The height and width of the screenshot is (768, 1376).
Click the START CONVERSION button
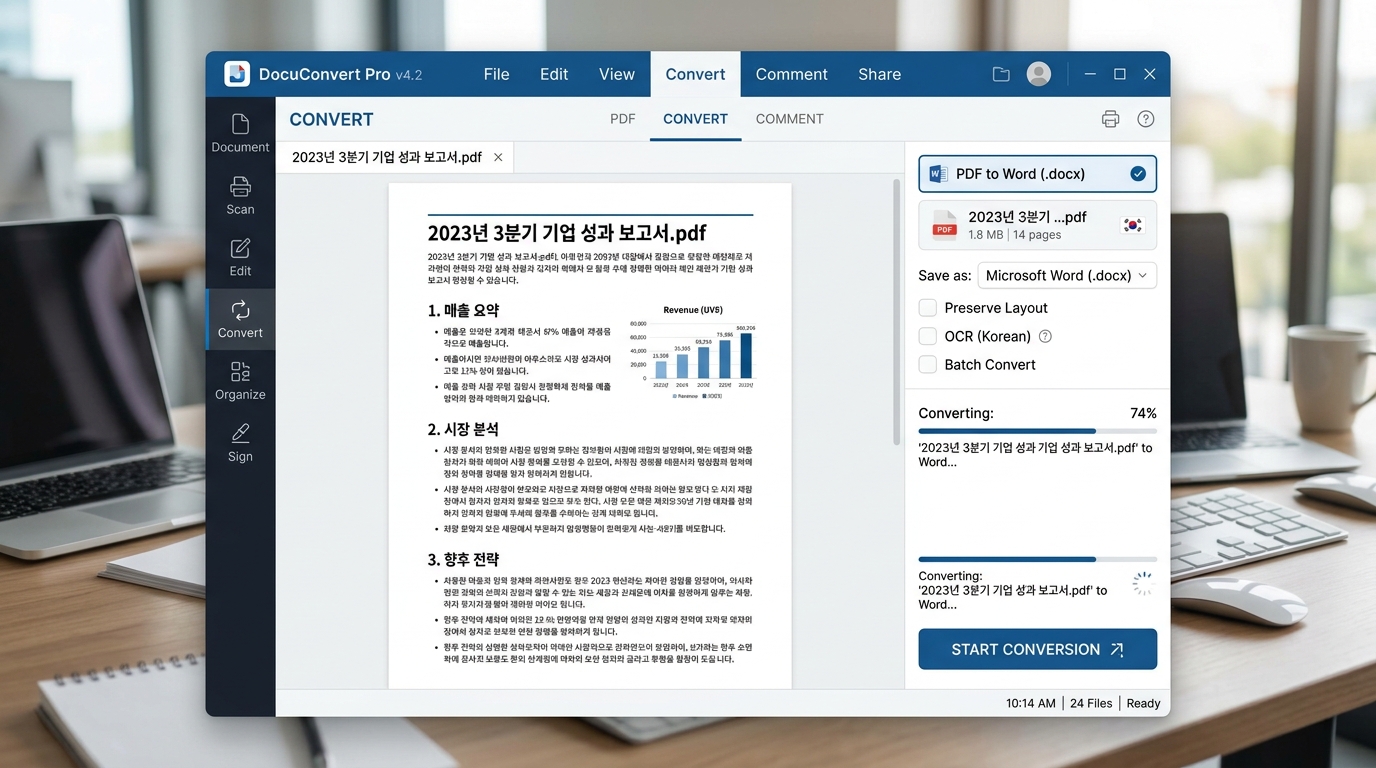1038,649
